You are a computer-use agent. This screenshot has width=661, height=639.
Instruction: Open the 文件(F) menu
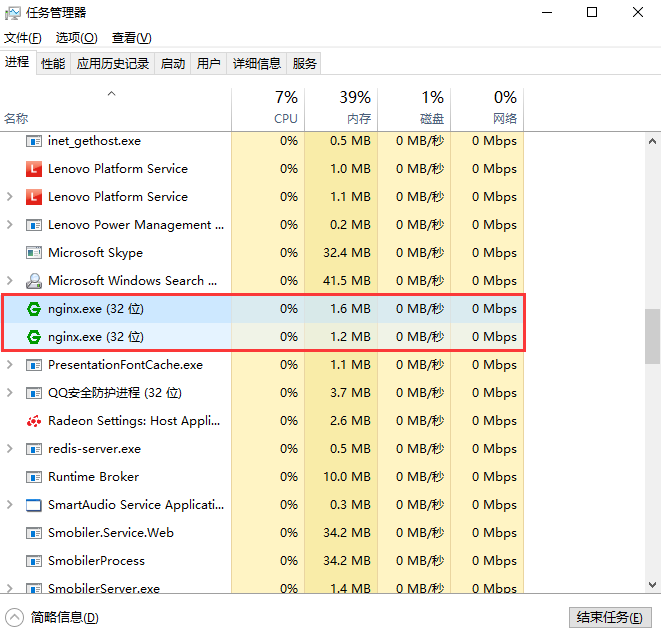click(23, 38)
